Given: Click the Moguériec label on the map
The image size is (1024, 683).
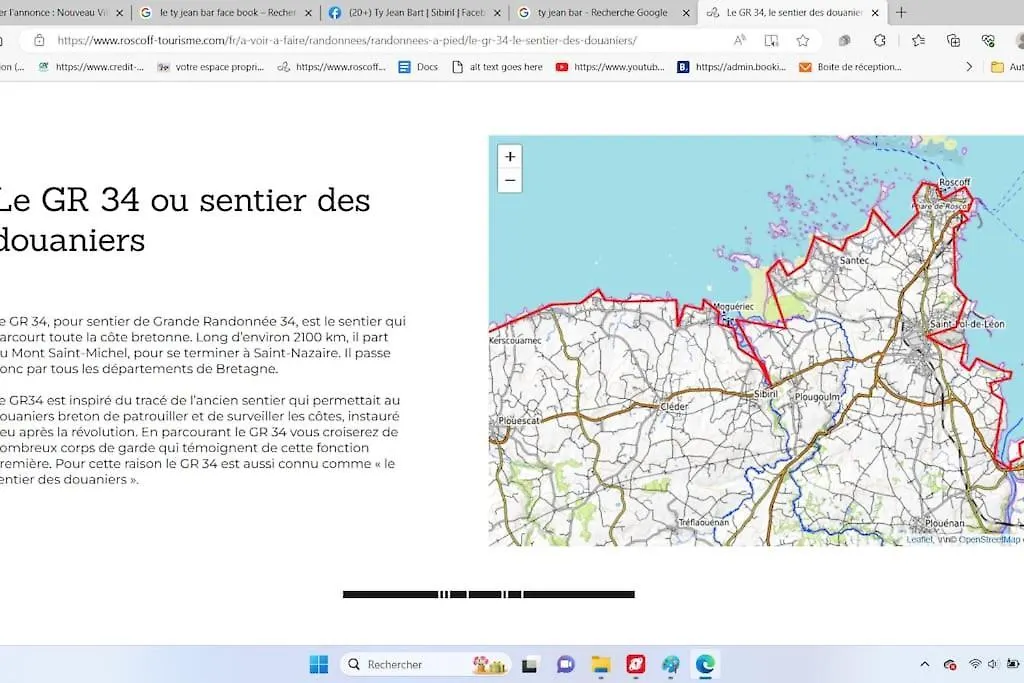Looking at the screenshot, I should 733,306.
